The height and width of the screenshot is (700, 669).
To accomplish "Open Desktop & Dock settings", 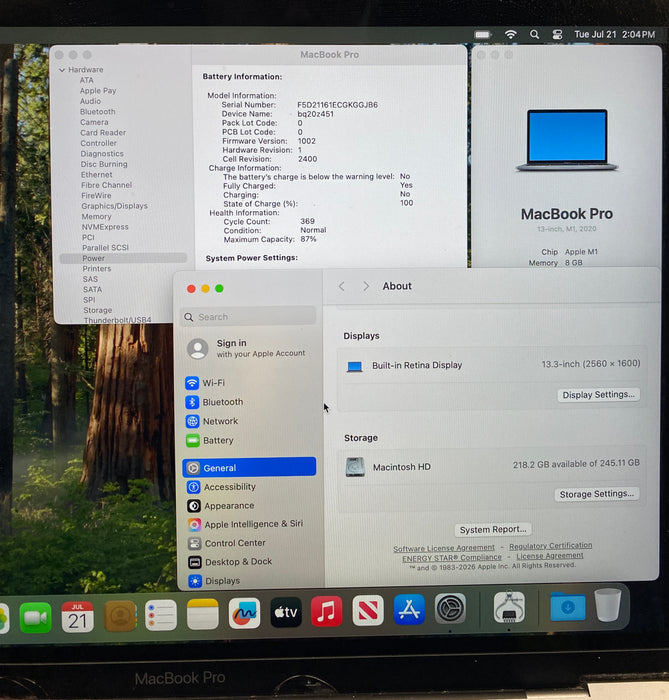I will 249,562.
